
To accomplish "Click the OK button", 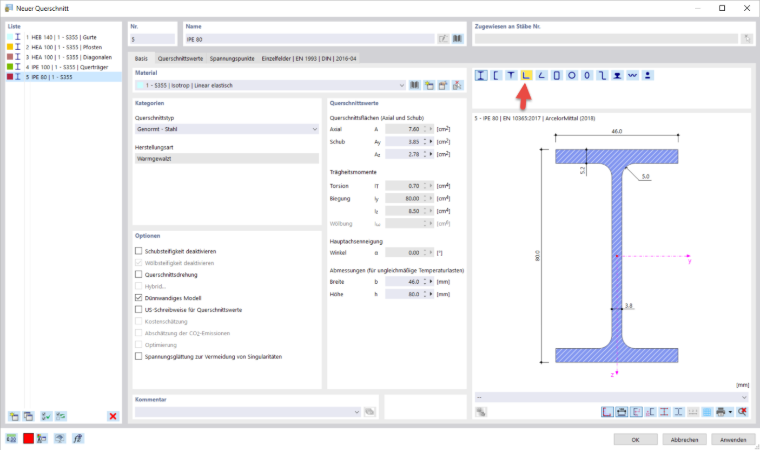I will click(635, 440).
